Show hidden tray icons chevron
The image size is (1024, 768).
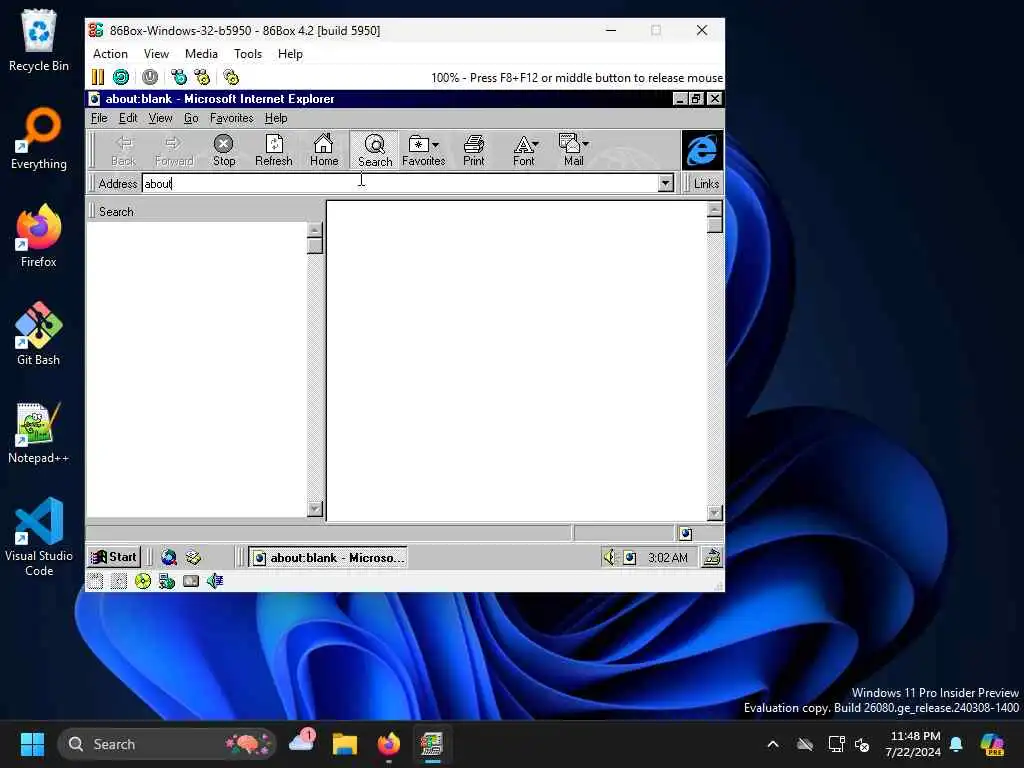point(773,744)
